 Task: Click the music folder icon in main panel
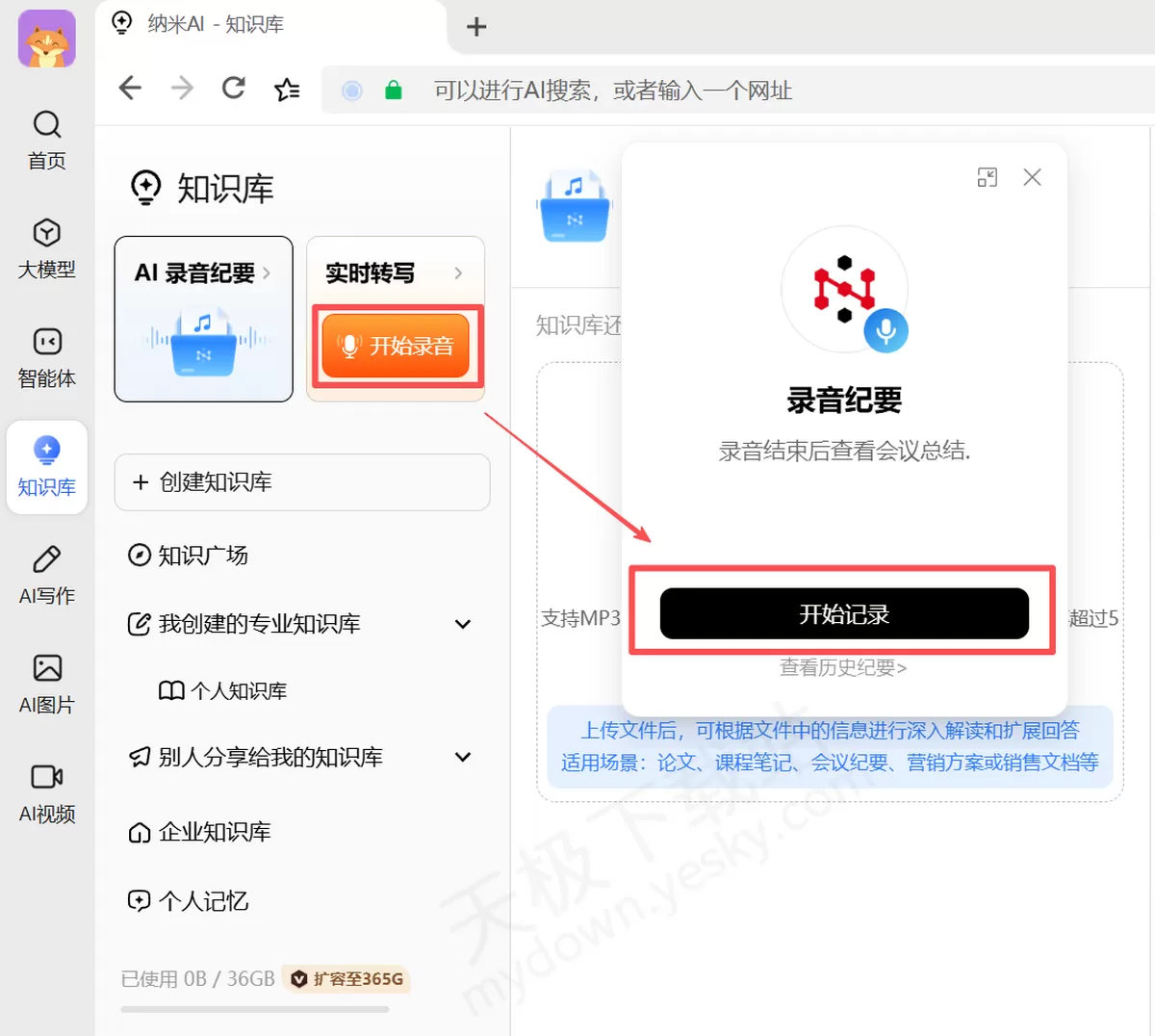(x=574, y=206)
